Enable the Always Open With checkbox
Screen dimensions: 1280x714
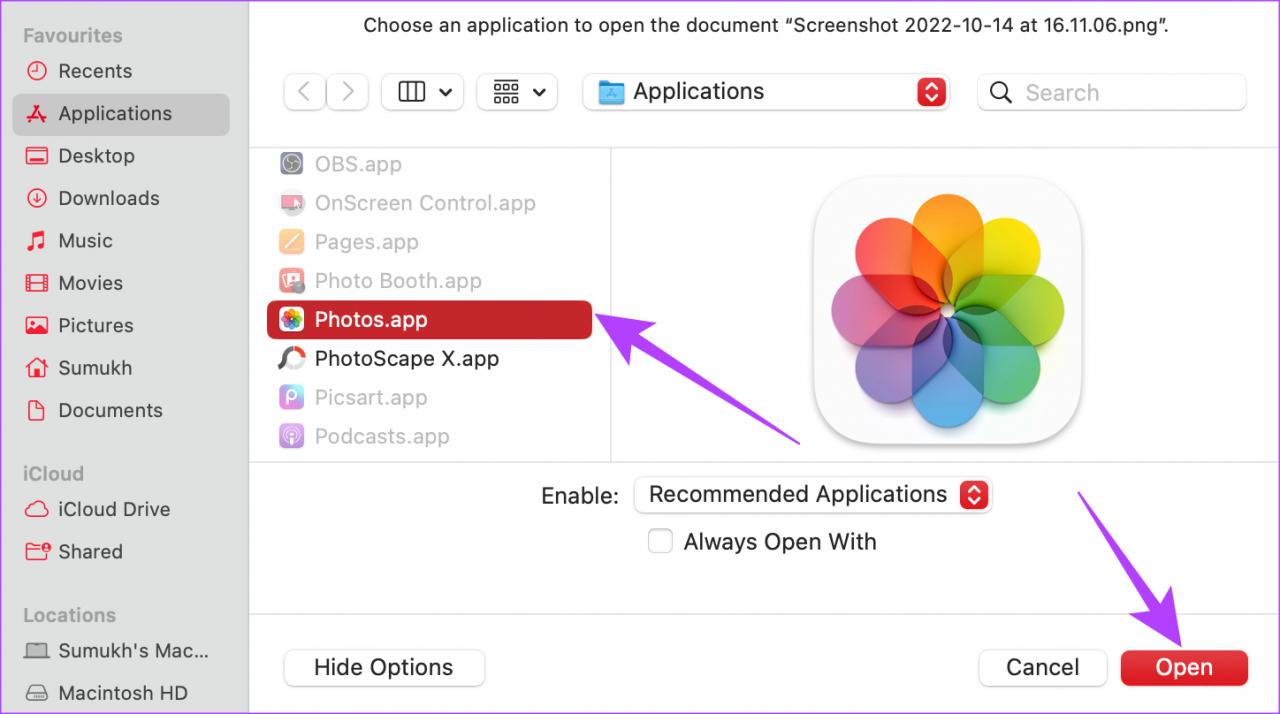coord(660,541)
